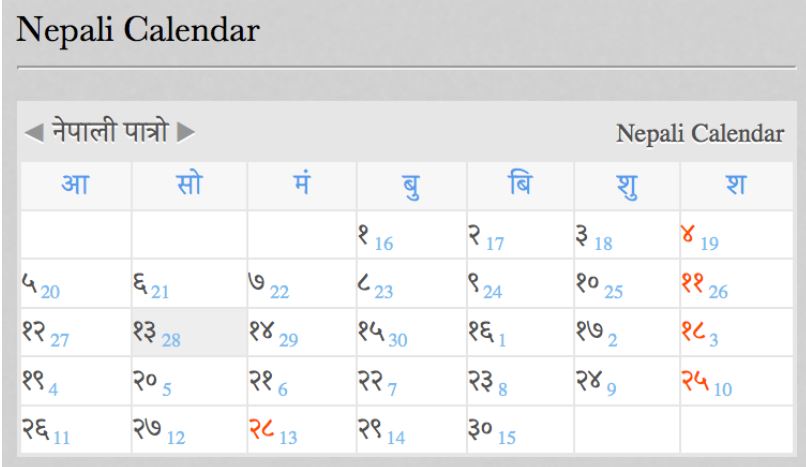Image resolution: width=806 pixels, height=467 pixels.
Task: Click the Nepali Calendar label at right
Action: (700, 134)
